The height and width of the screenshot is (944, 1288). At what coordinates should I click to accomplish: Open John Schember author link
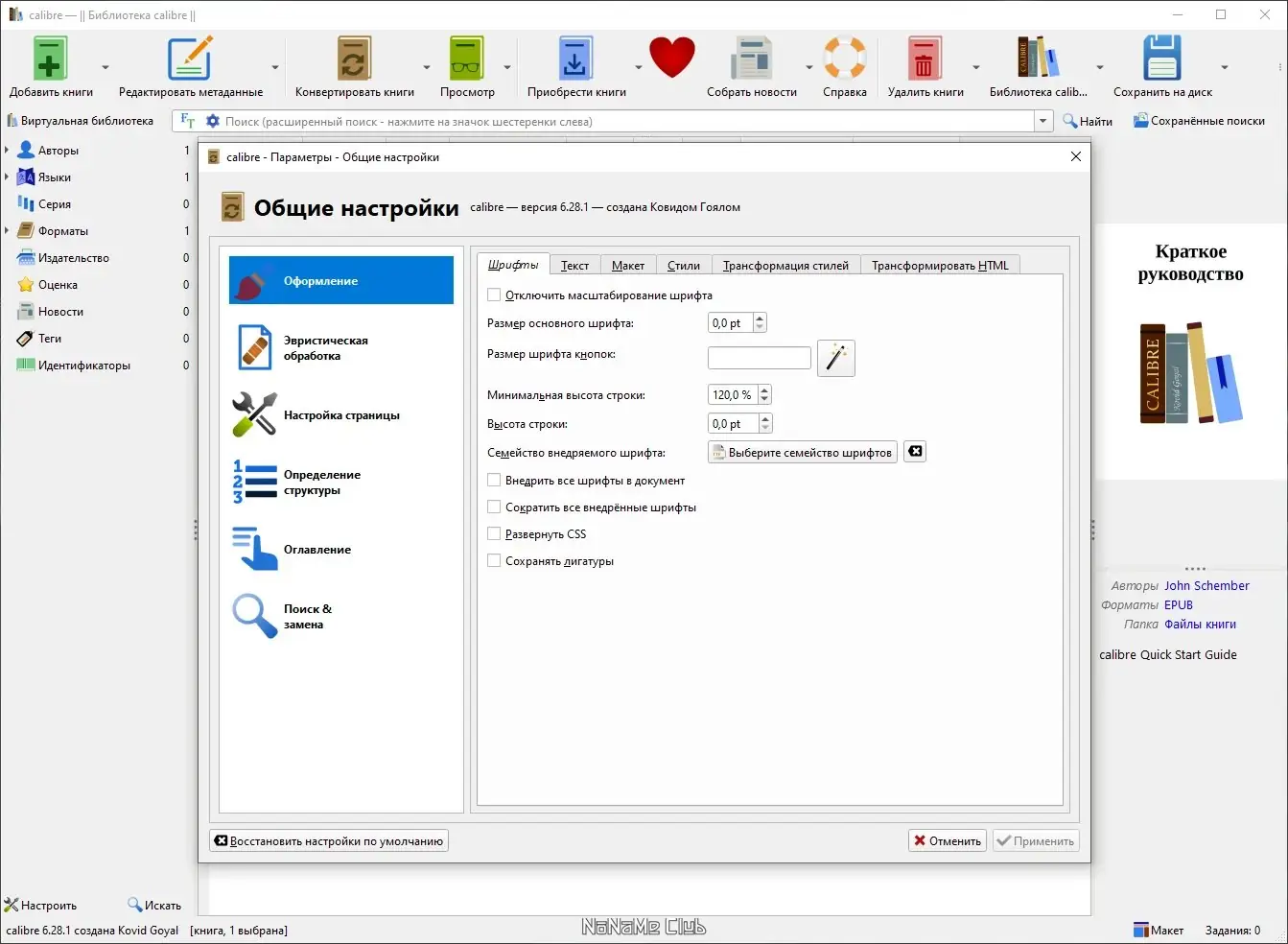pyautogui.click(x=1206, y=586)
